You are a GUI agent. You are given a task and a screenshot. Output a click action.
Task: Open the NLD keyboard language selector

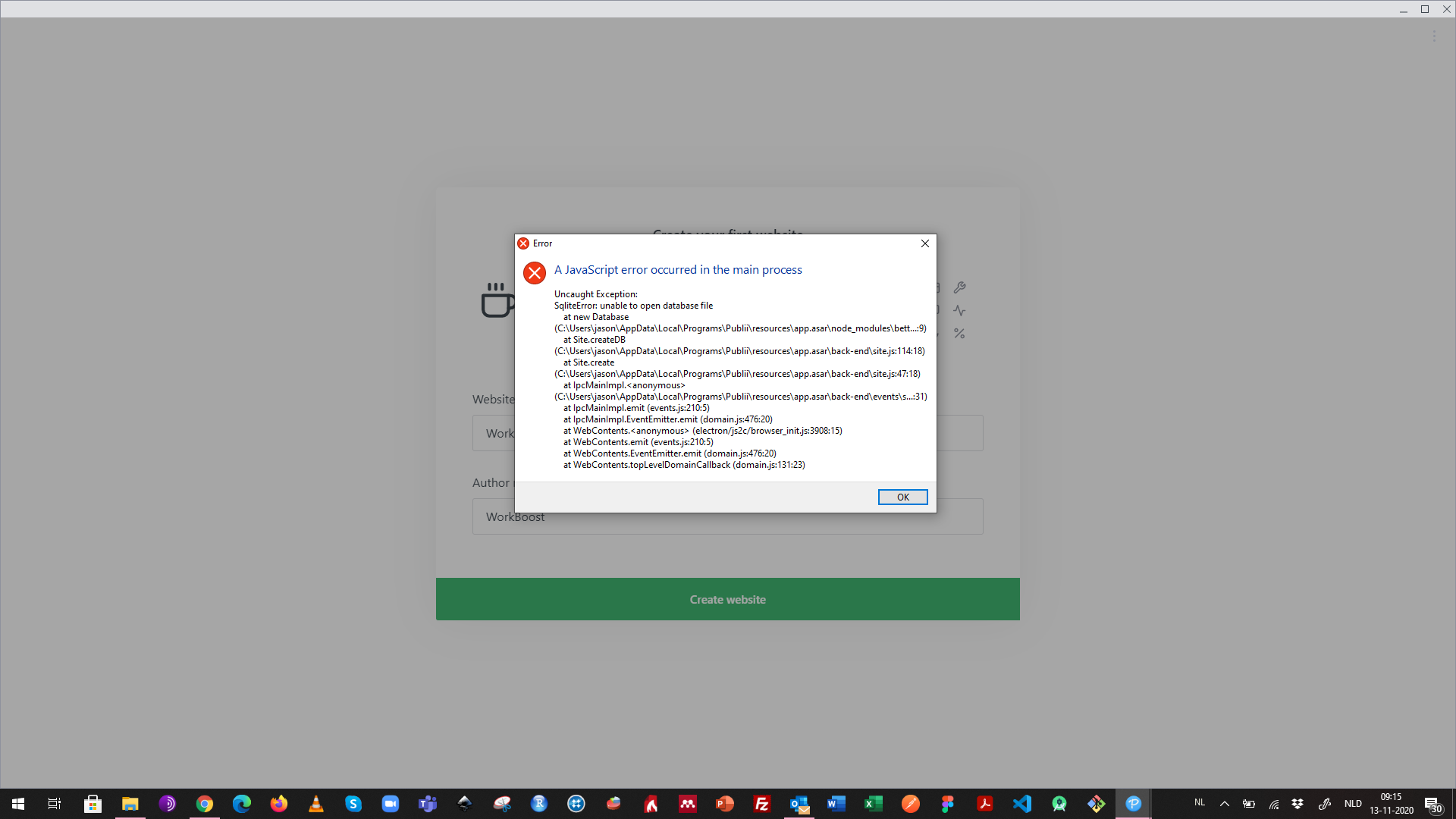coord(1353,804)
